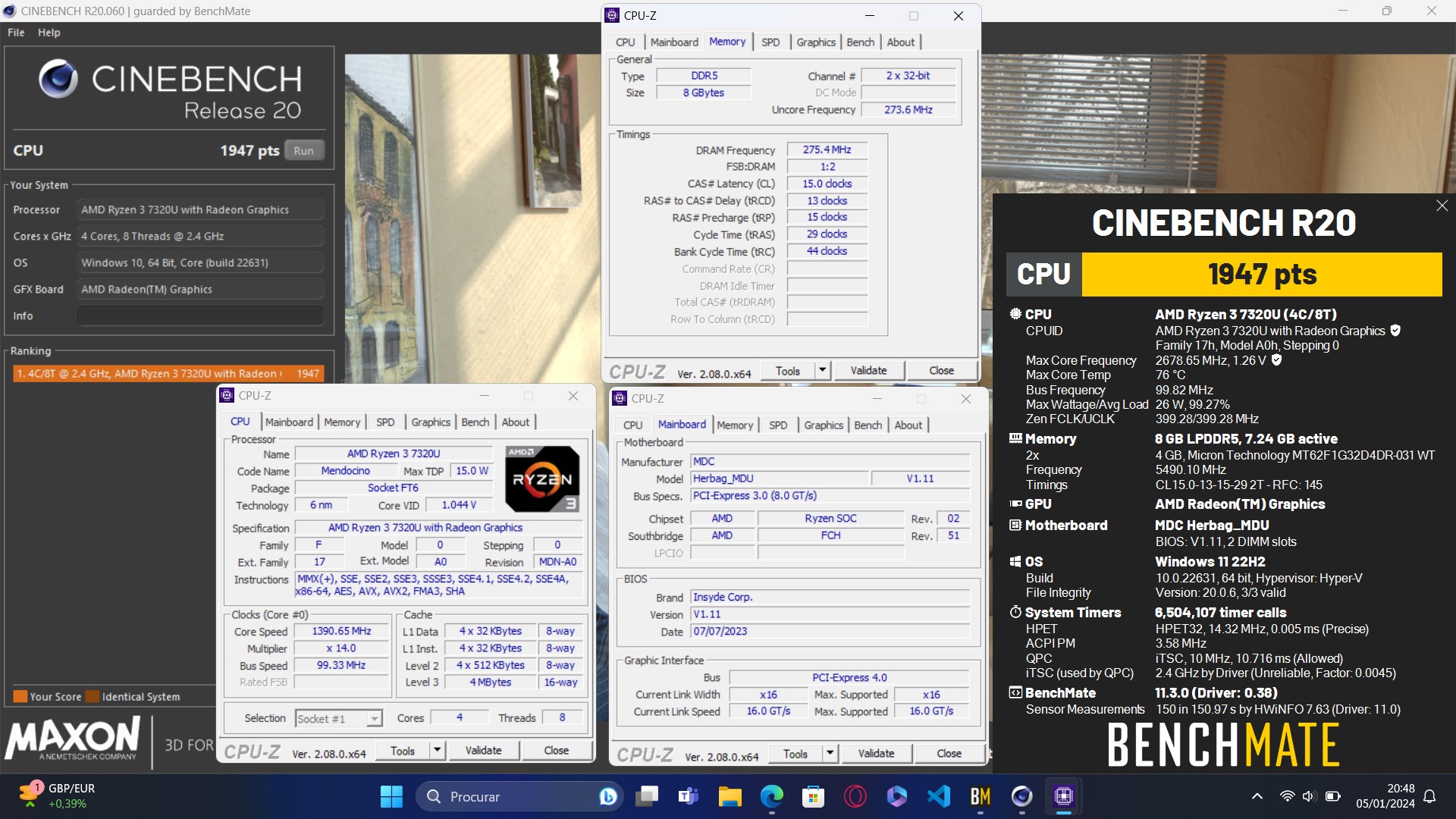This screenshot has width=1456, height=819.
Task: Open the volume speaker tray icon
Action: tap(1308, 796)
